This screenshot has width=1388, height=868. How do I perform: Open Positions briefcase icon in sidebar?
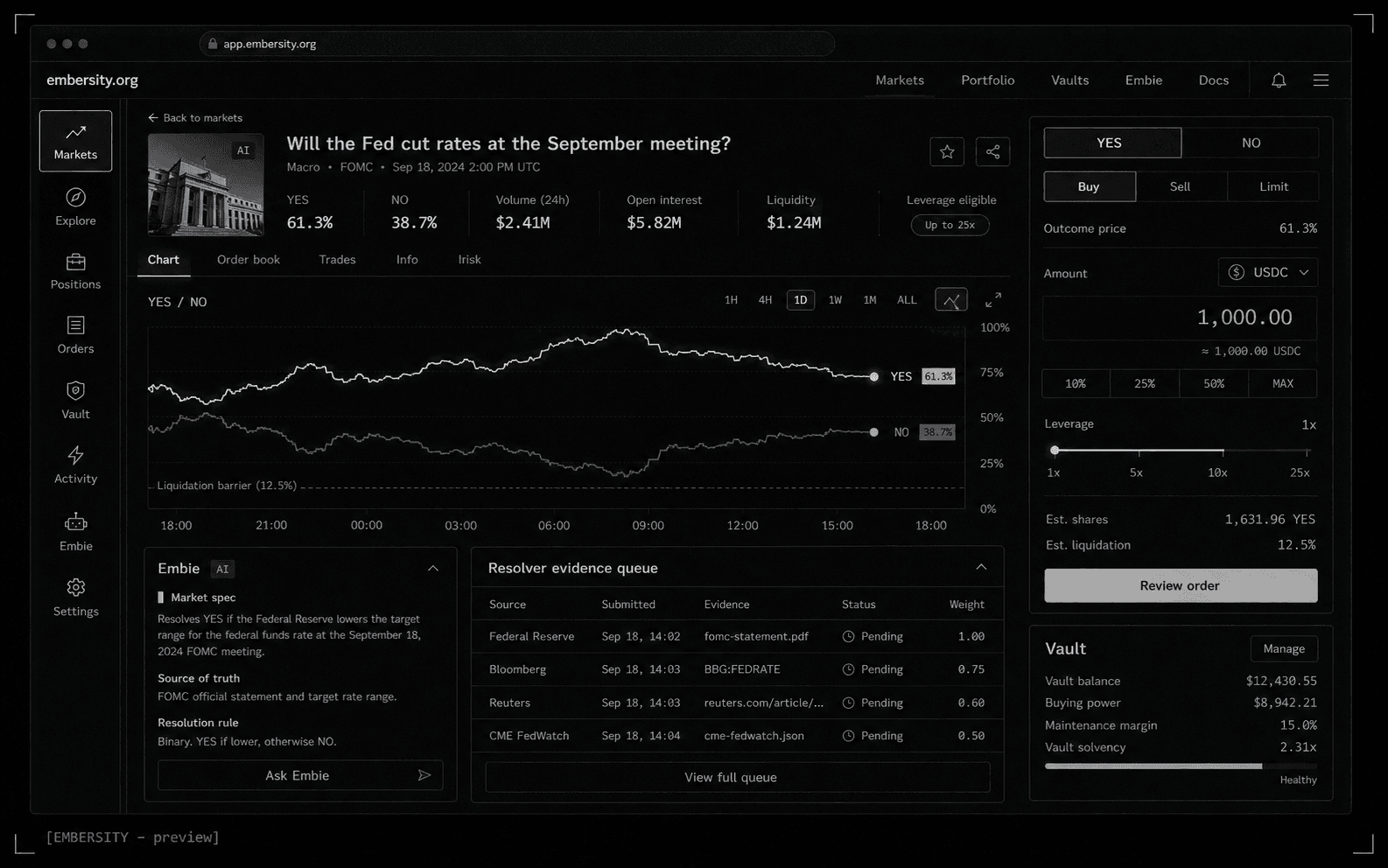[76, 262]
